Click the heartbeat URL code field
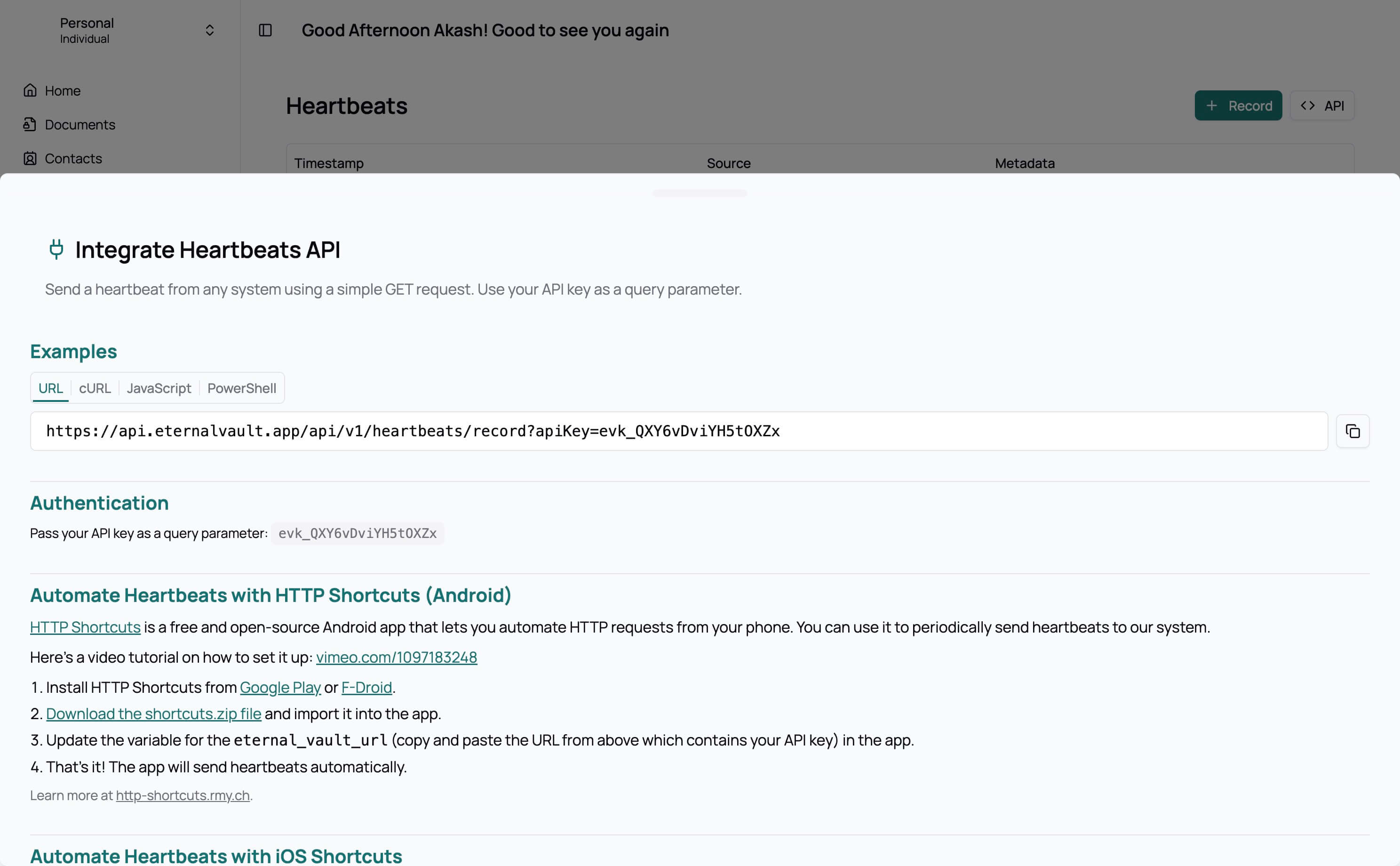 679,431
